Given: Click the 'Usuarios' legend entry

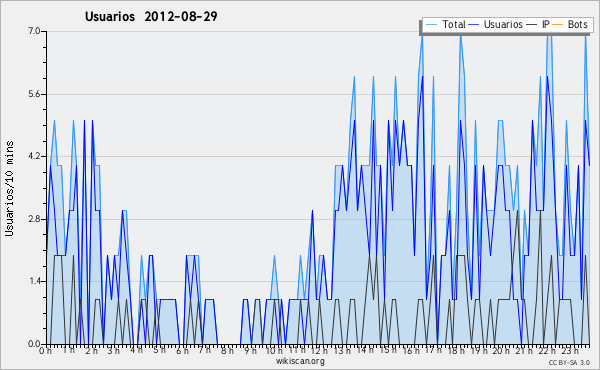Looking at the screenshot, I should click(496, 24).
